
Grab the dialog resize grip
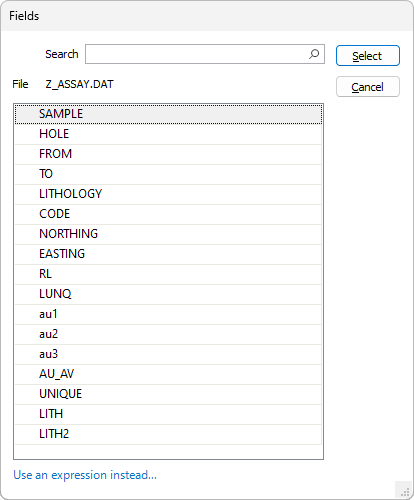pyautogui.click(x=405, y=491)
